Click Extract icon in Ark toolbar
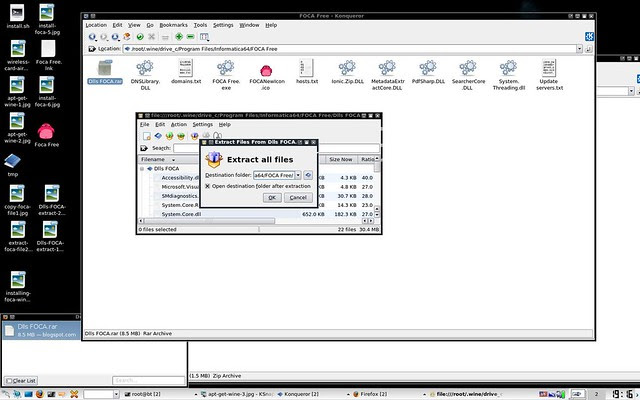Image resolution: width=640 pixels, height=400 pixels. (x=195, y=136)
